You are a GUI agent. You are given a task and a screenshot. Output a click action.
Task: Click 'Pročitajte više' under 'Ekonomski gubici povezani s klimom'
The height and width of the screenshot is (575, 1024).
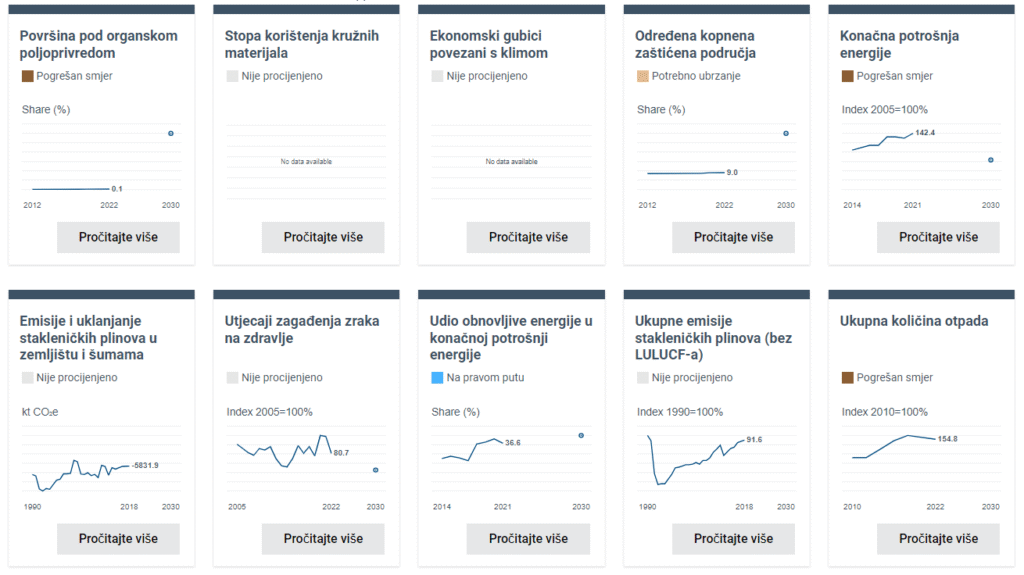click(x=528, y=237)
